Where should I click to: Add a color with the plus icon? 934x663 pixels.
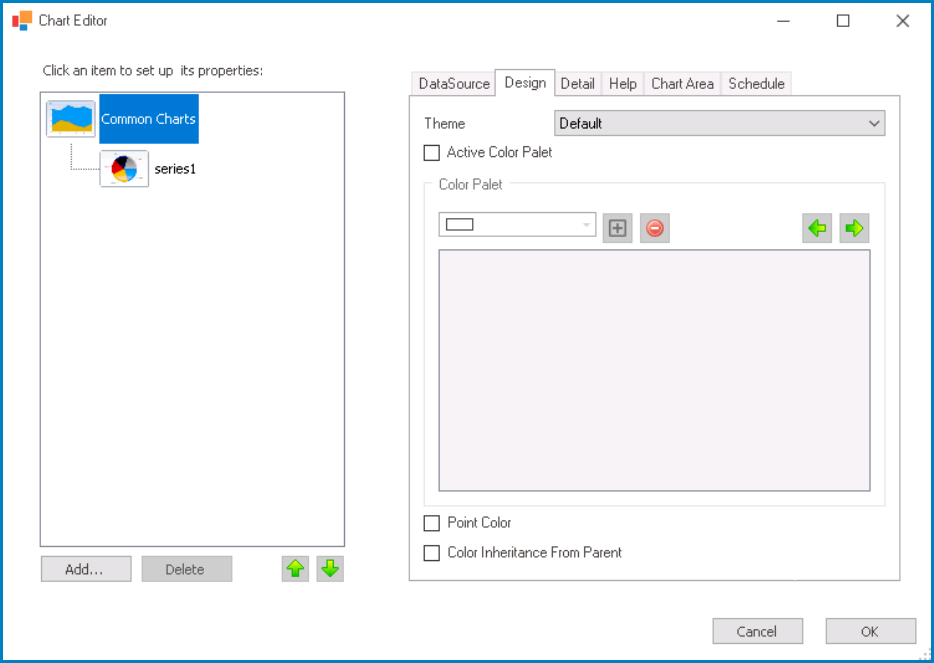(x=617, y=228)
